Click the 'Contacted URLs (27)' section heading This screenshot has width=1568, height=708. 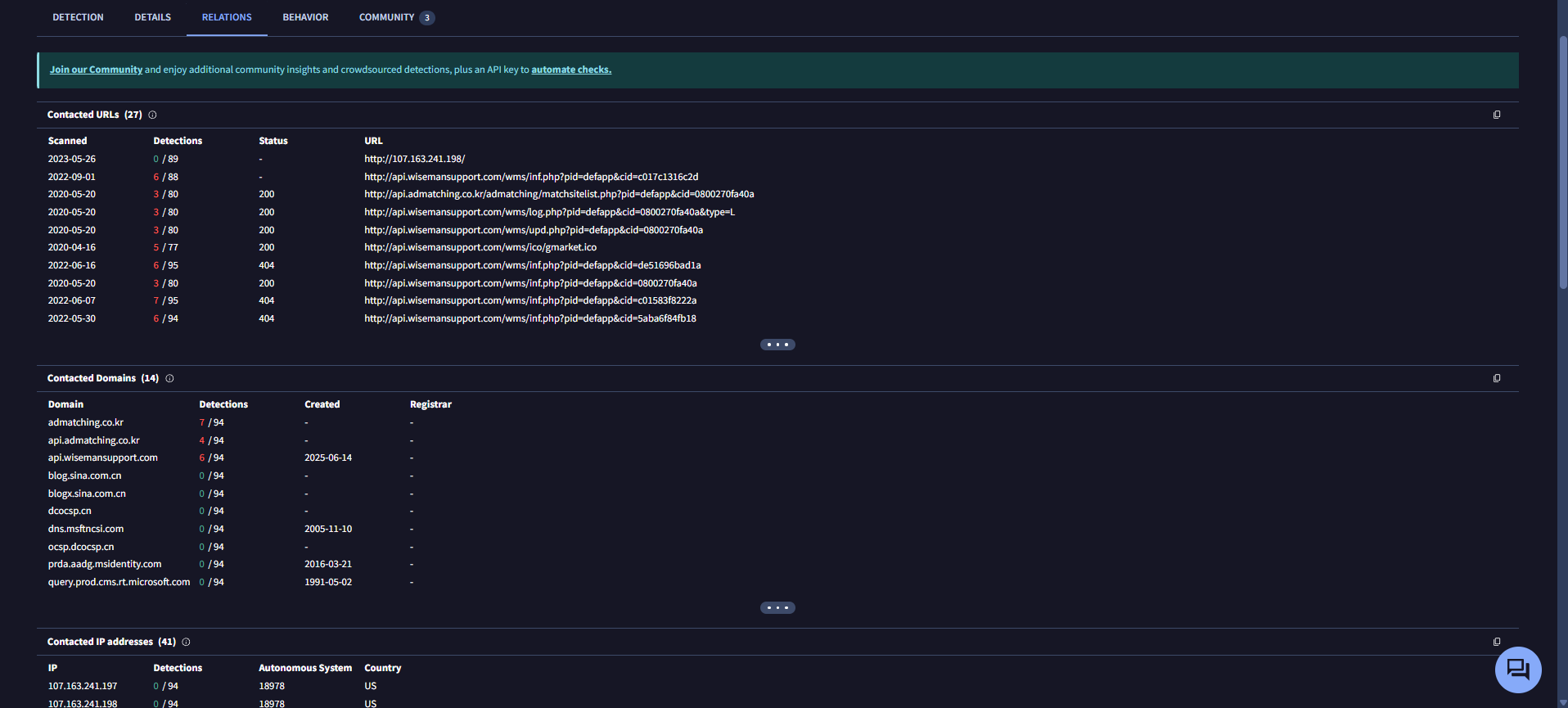pos(95,115)
